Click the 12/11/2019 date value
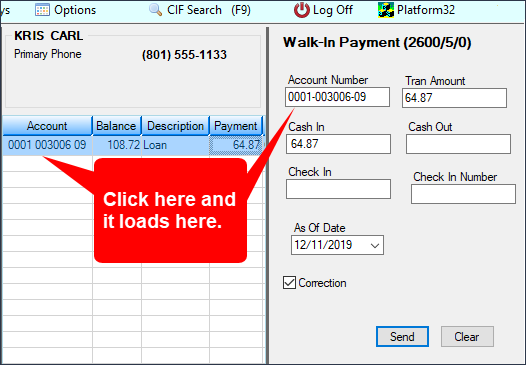Screen dimensions: 526x365 tap(323, 245)
